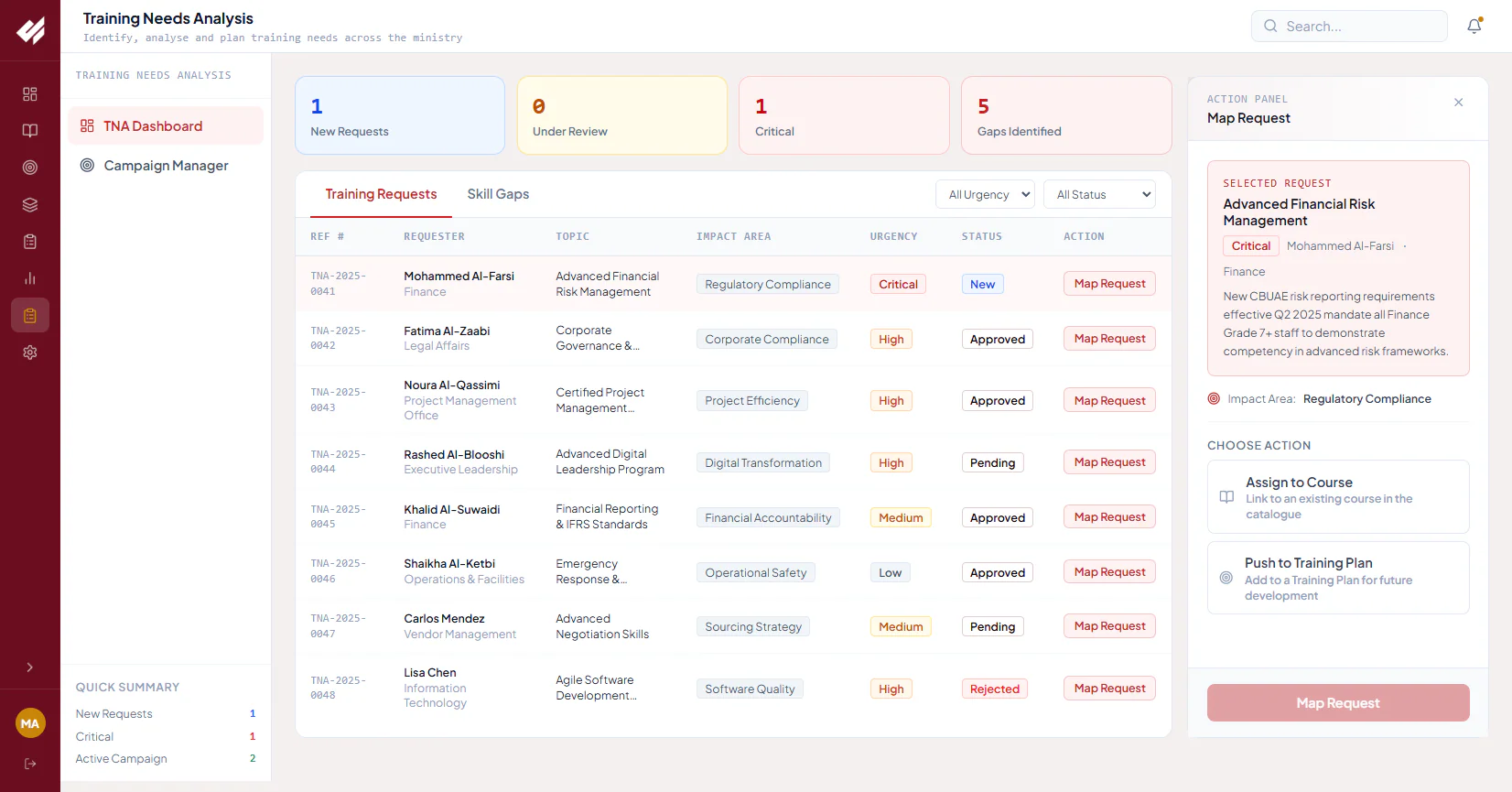The width and height of the screenshot is (1512, 792).
Task: Open TNA Dashboard in the side menu
Action: (166, 126)
